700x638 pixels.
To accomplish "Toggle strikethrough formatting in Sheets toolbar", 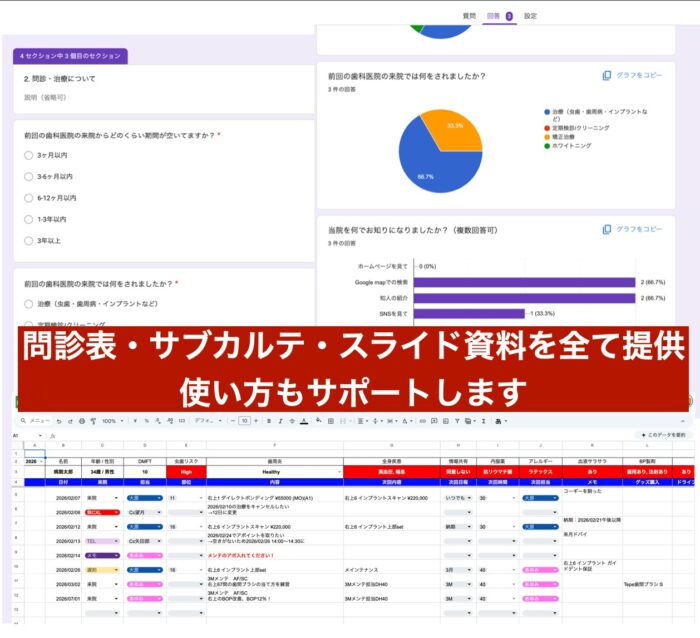I will point(292,421).
